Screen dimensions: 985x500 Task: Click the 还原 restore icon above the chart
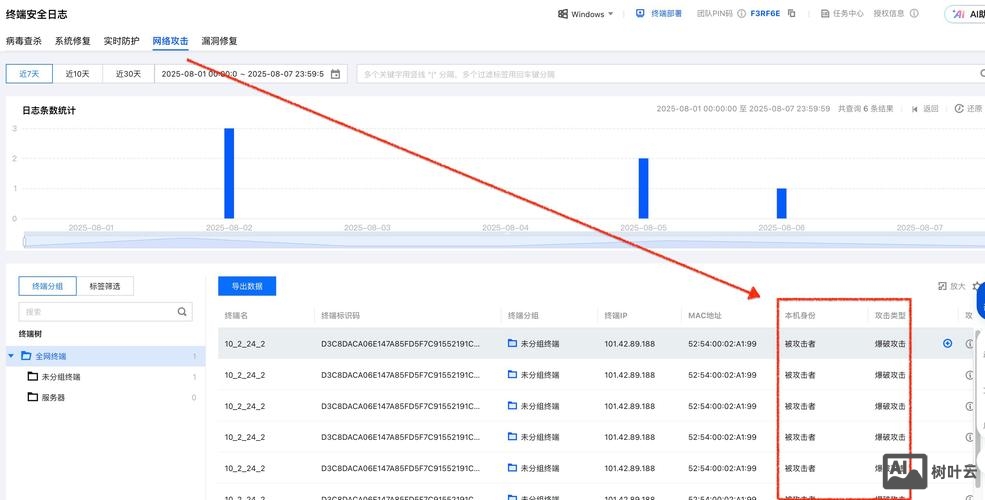tap(959, 109)
